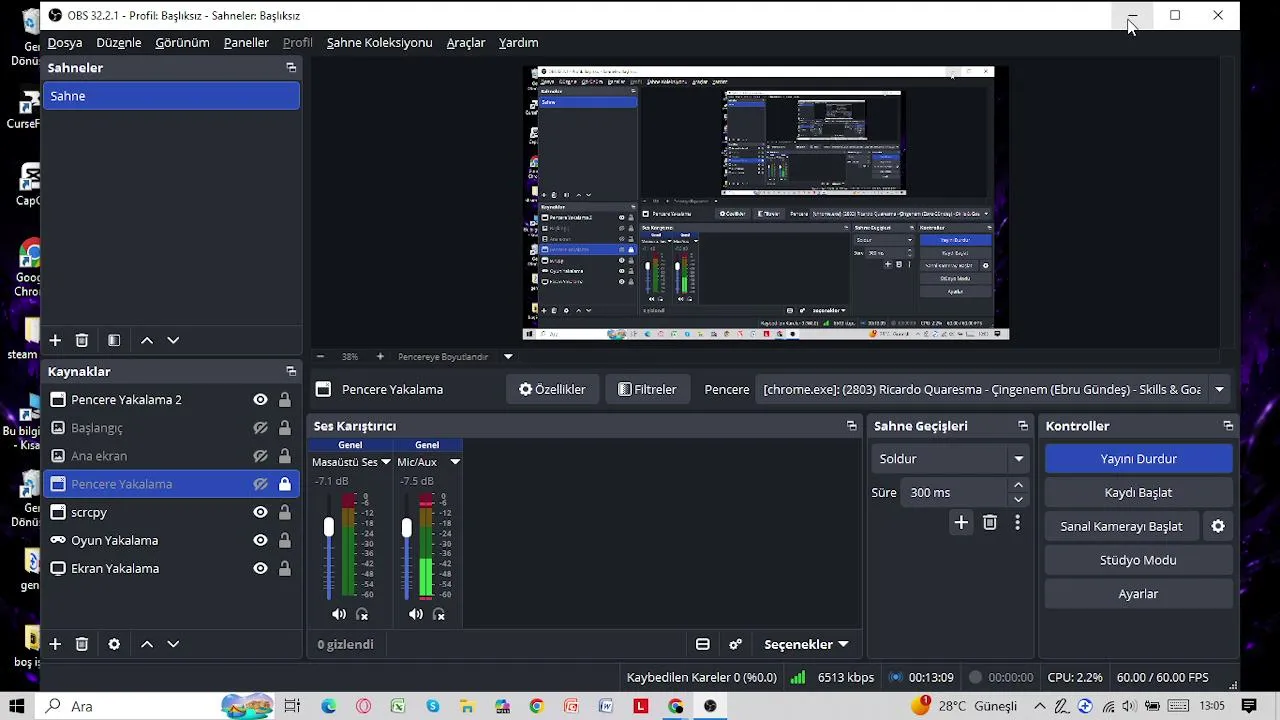Move the scene down in the Sahneler toolbar
The image size is (1280, 720).
click(173, 340)
